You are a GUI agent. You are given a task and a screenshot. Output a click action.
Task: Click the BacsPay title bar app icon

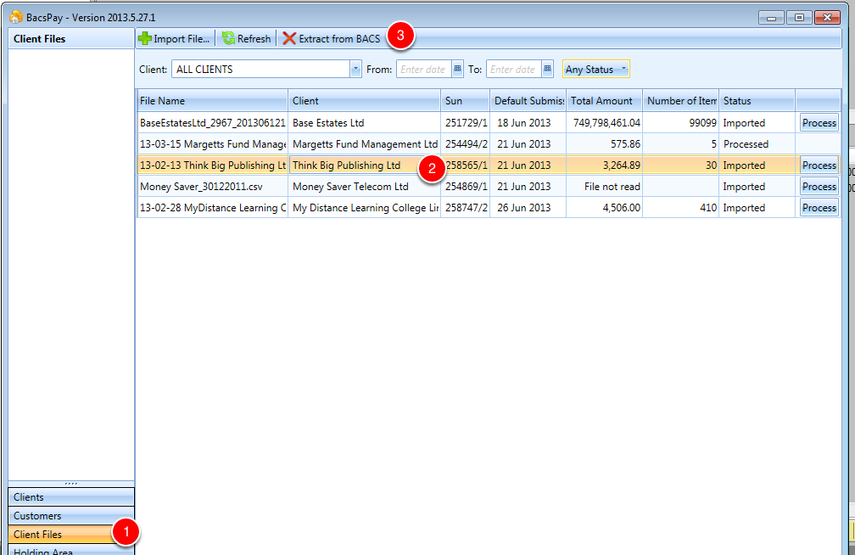pos(16,17)
